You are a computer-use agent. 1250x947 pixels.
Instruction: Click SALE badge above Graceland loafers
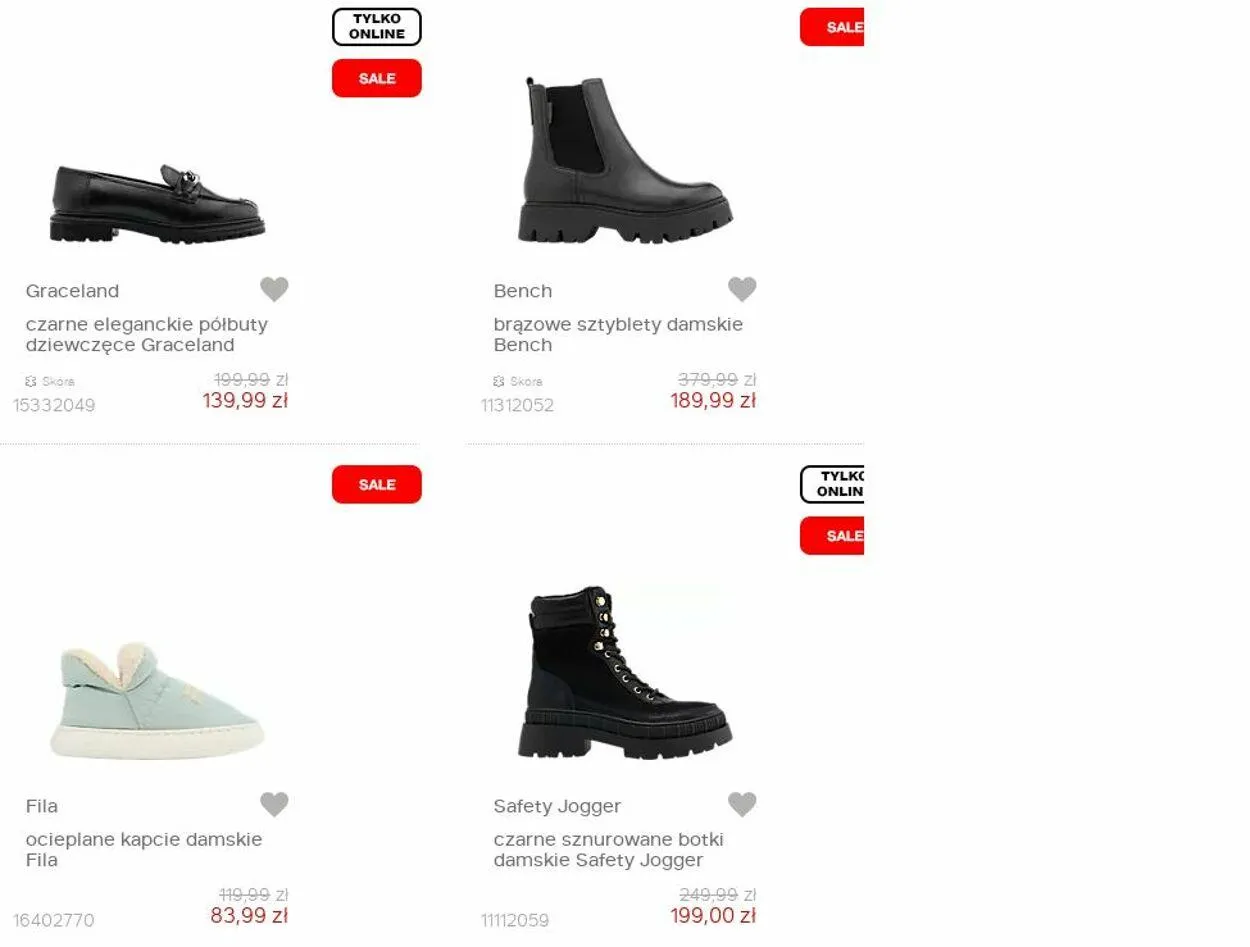(x=377, y=78)
